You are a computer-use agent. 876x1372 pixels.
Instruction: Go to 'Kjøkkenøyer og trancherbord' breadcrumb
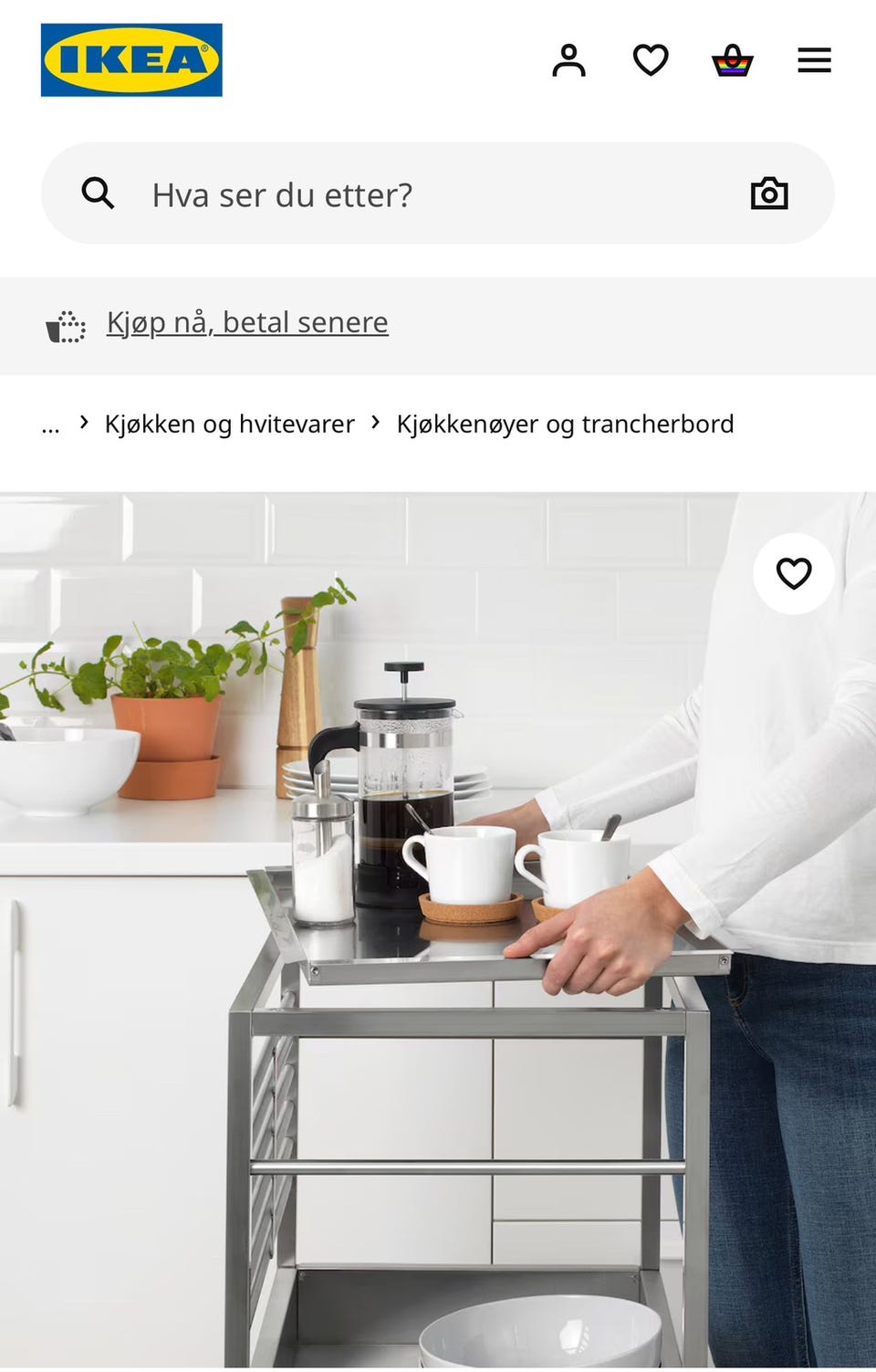565,424
